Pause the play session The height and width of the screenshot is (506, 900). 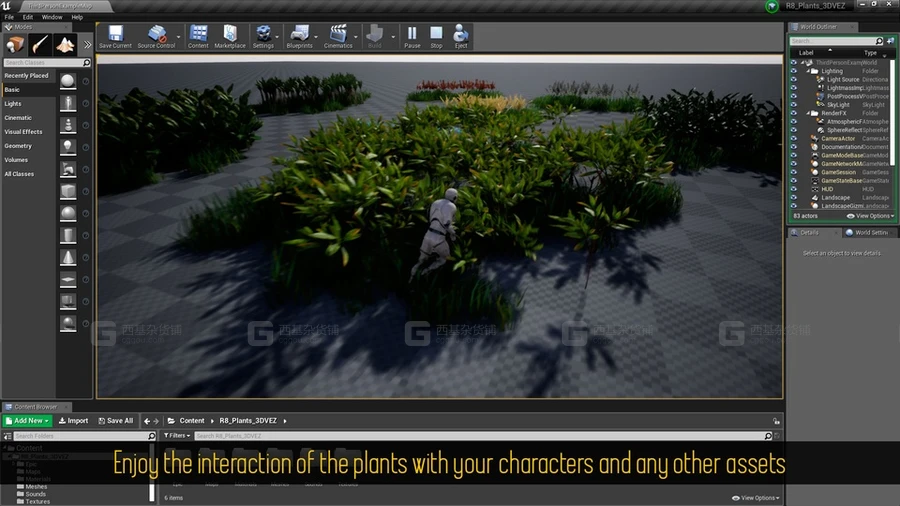point(412,36)
